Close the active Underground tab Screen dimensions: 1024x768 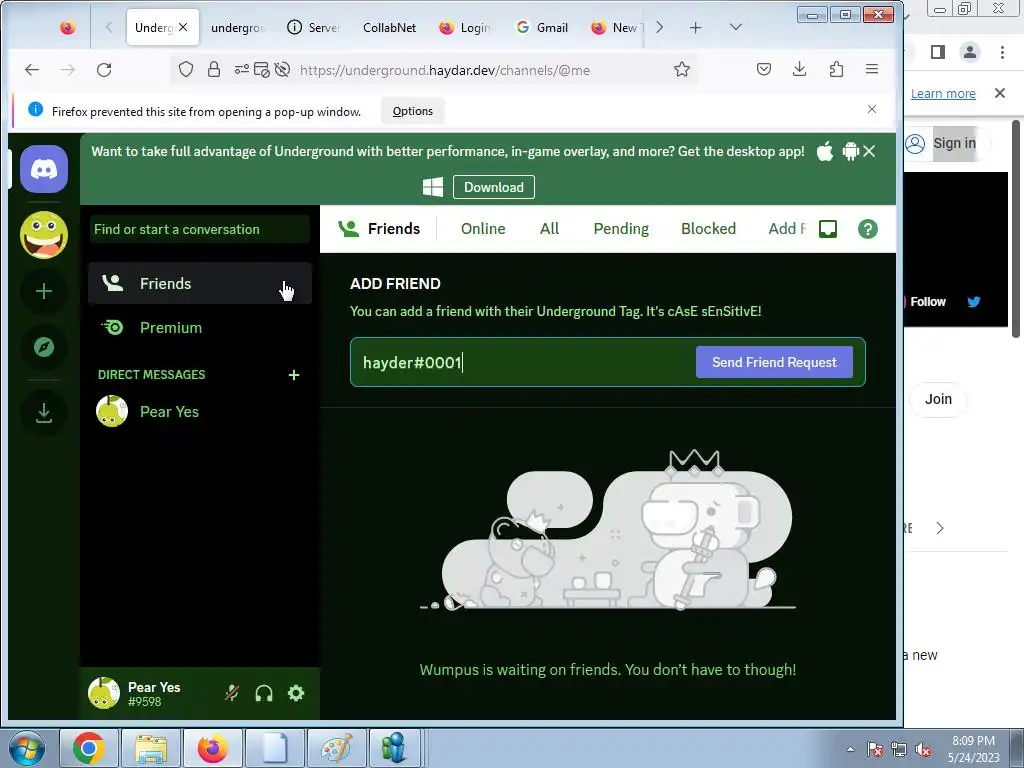point(183,27)
